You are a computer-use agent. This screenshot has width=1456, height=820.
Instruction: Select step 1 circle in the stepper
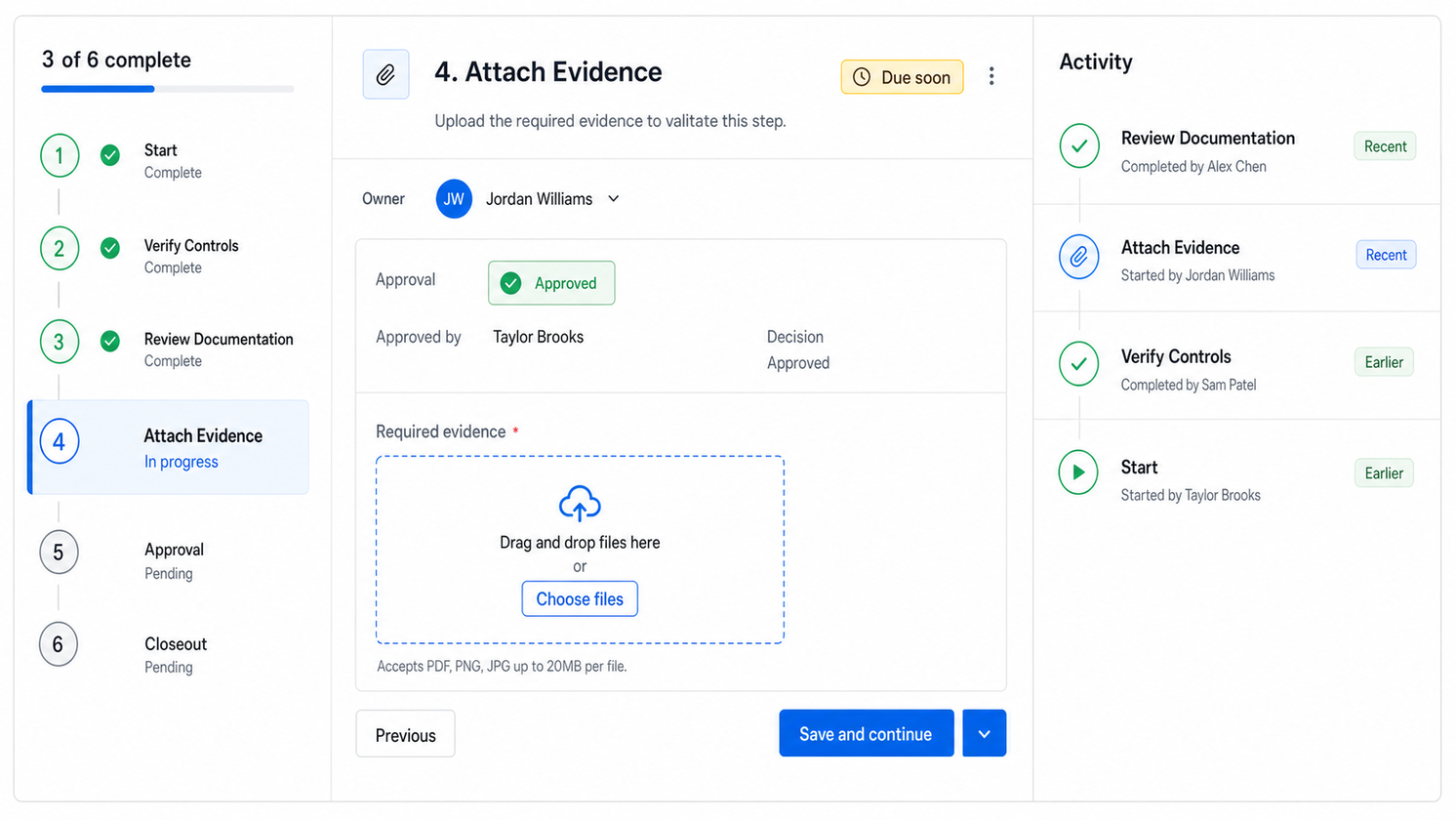pyautogui.click(x=60, y=155)
